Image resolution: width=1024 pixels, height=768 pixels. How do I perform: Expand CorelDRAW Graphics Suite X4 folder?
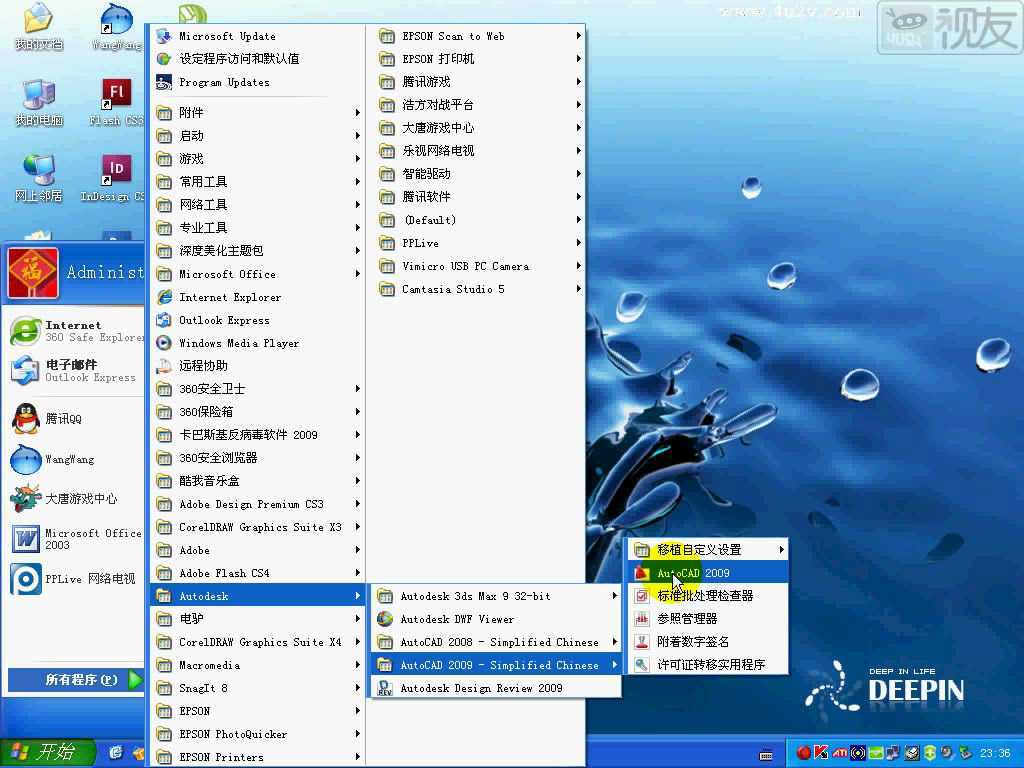click(257, 642)
